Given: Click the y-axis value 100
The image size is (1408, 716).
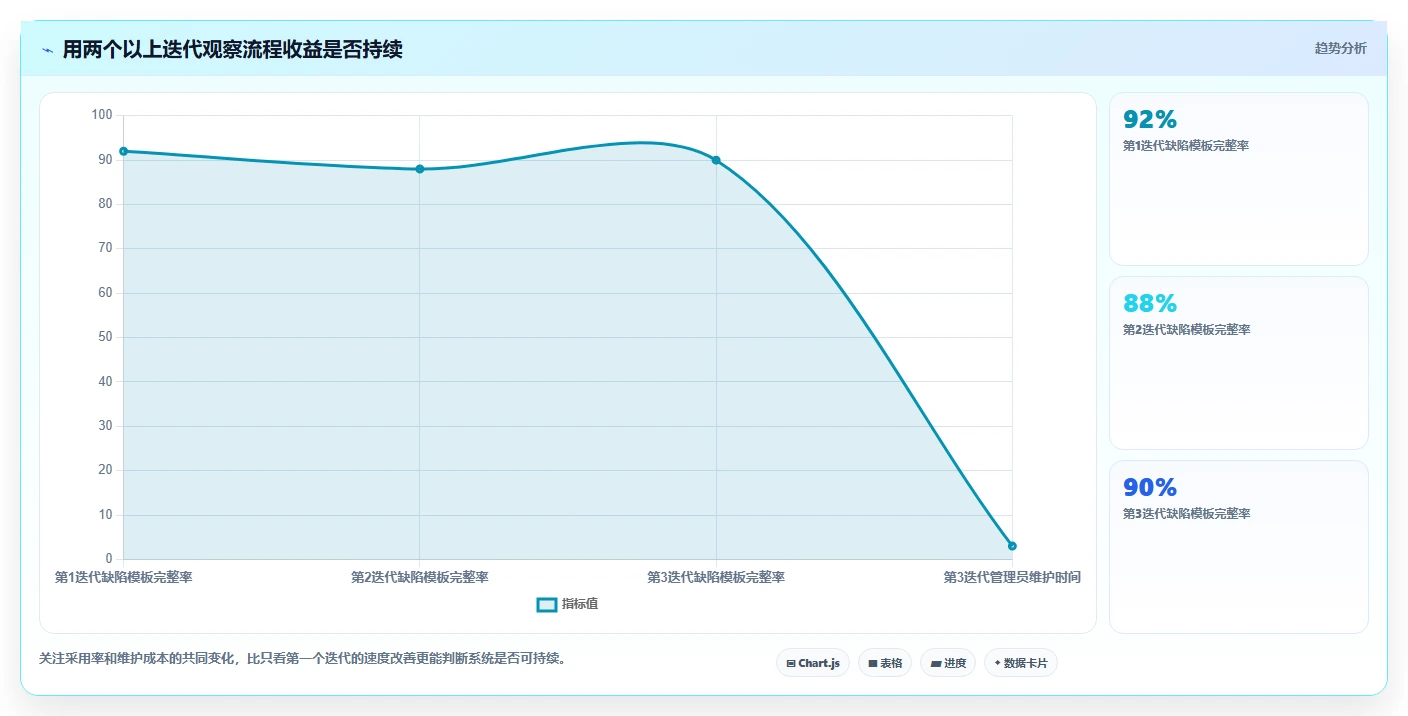Looking at the screenshot, I should point(102,115).
